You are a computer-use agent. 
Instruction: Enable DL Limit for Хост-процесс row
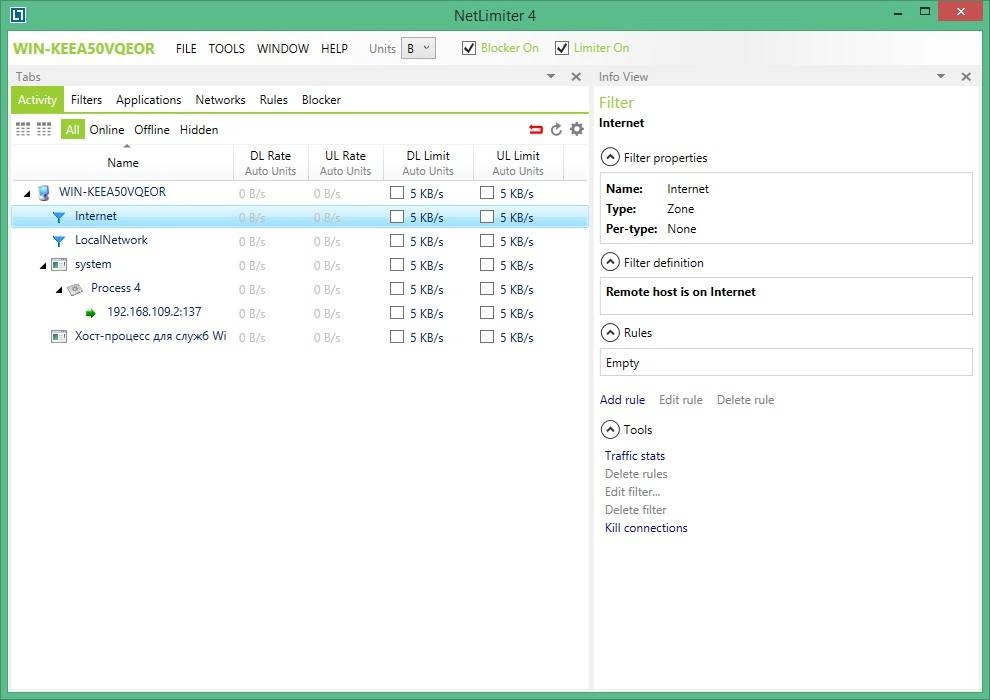pyautogui.click(x=397, y=336)
